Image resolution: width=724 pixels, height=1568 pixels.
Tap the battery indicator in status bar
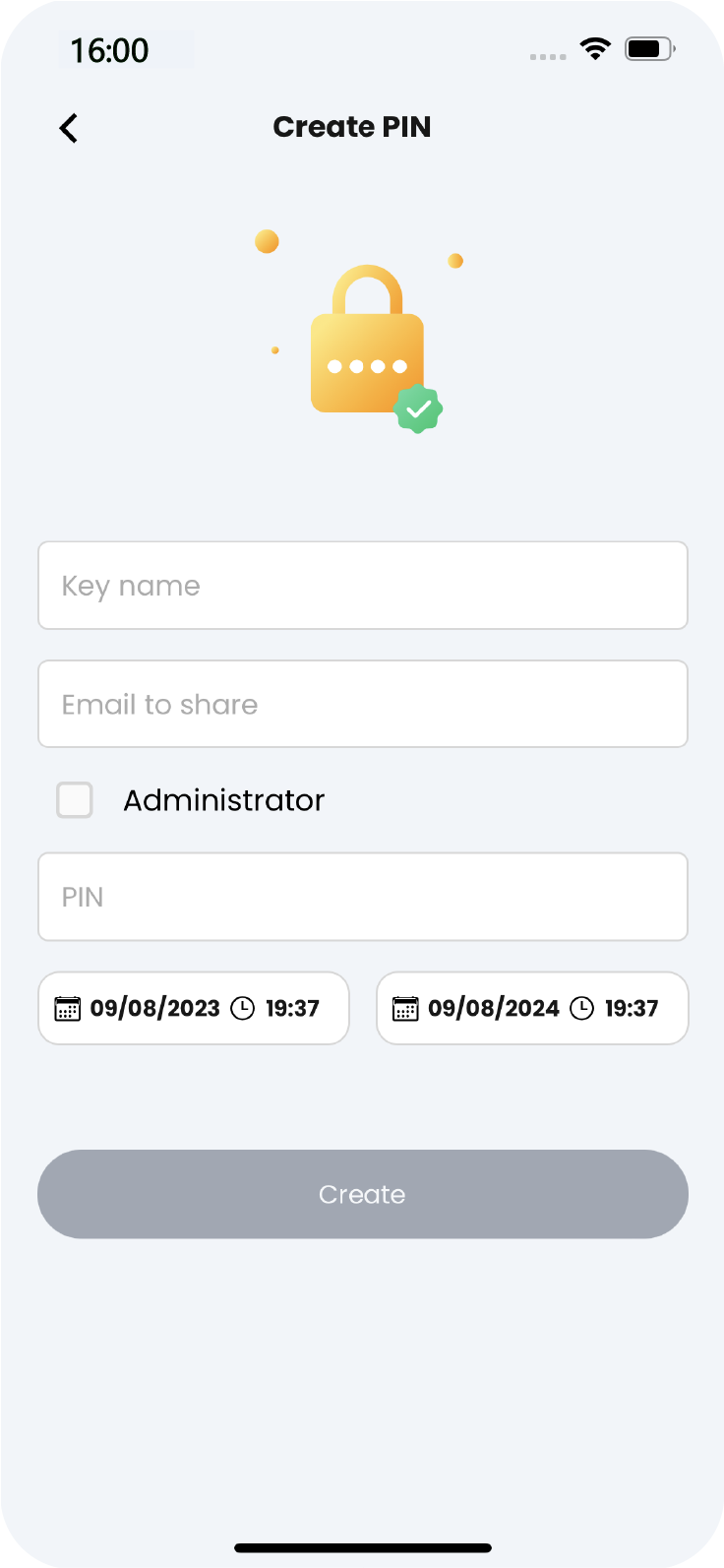649,48
